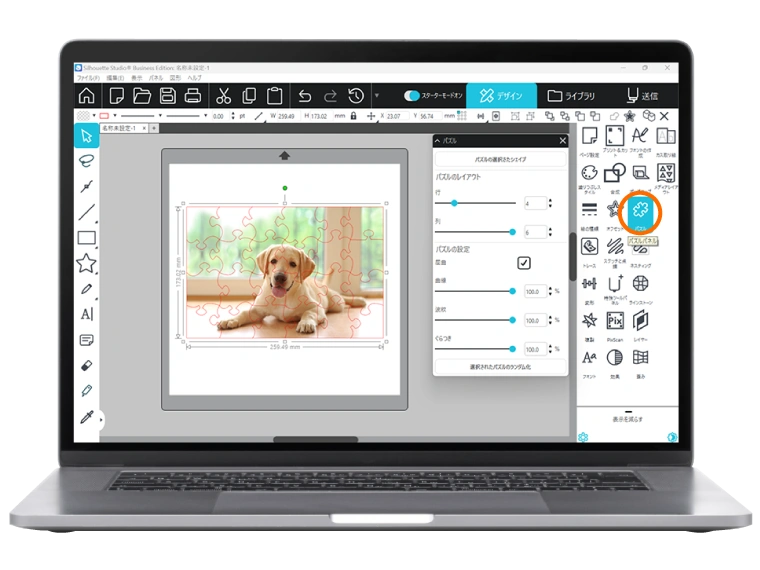This screenshot has height=570, width=760.
Task: Expand the history dropdown arrow beside undo history
Action: coord(376,96)
